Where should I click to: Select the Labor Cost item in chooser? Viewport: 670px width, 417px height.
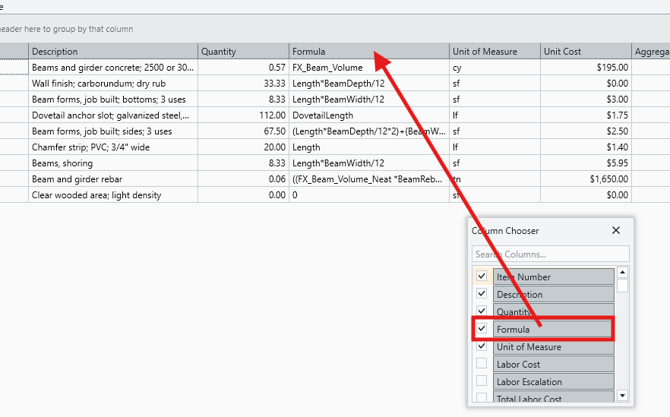tap(552, 364)
